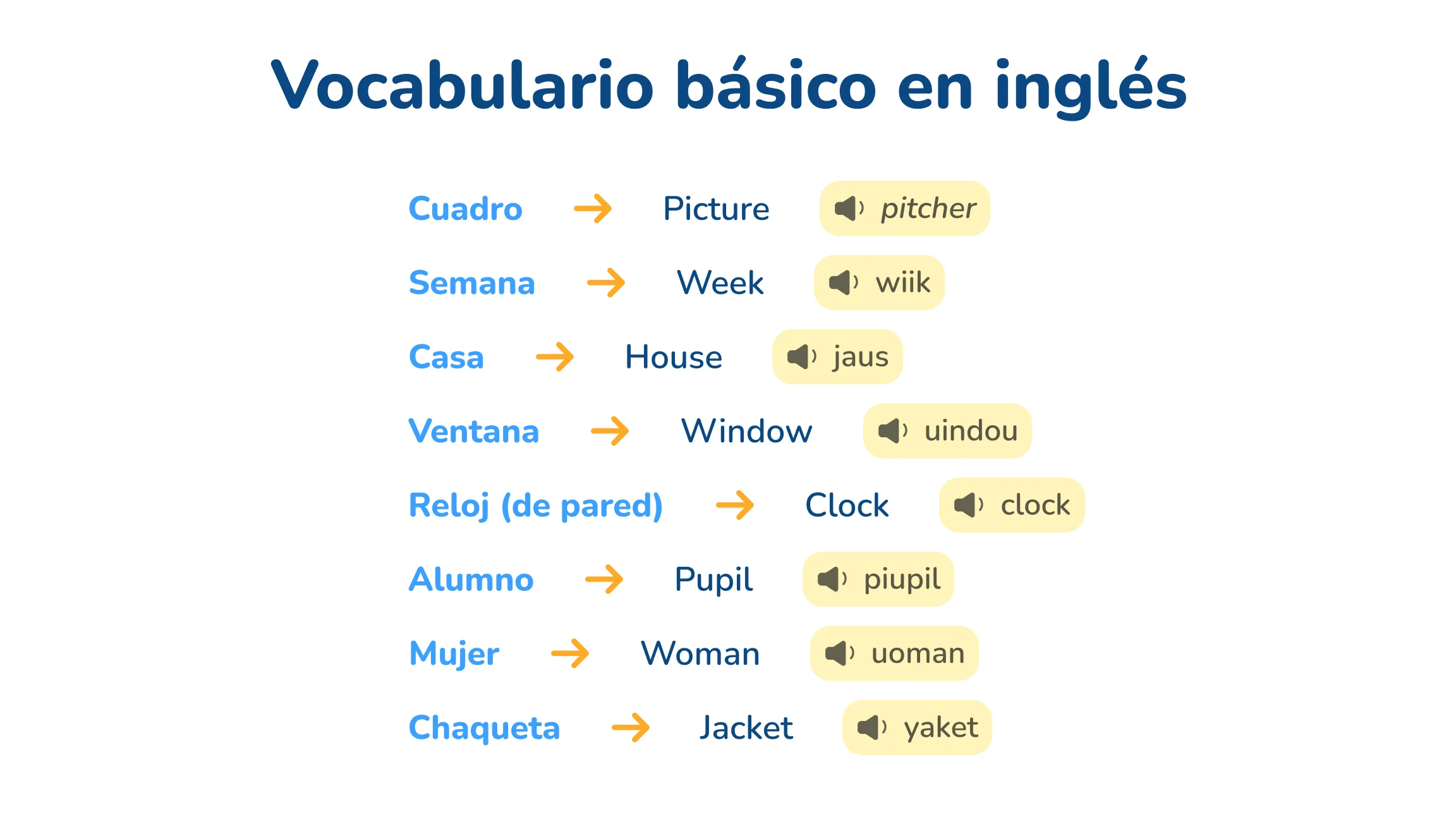Play the audio icon next to "wiik"
Viewport: 1456px width, 819px height.
tap(843, 282)
